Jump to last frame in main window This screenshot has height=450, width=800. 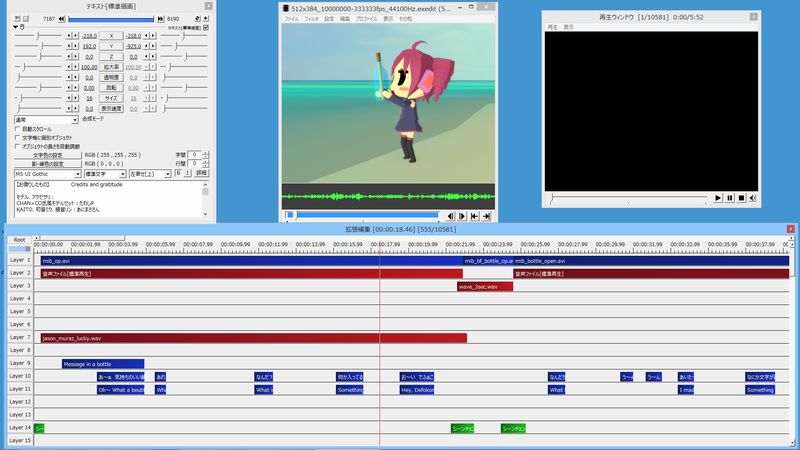click(487, 216)
